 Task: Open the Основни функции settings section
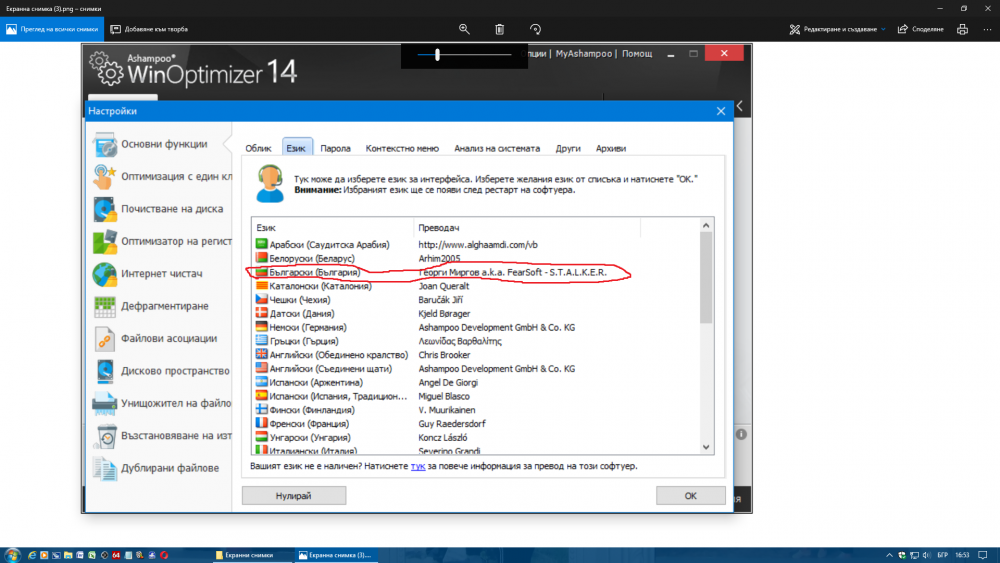[159, 144]
